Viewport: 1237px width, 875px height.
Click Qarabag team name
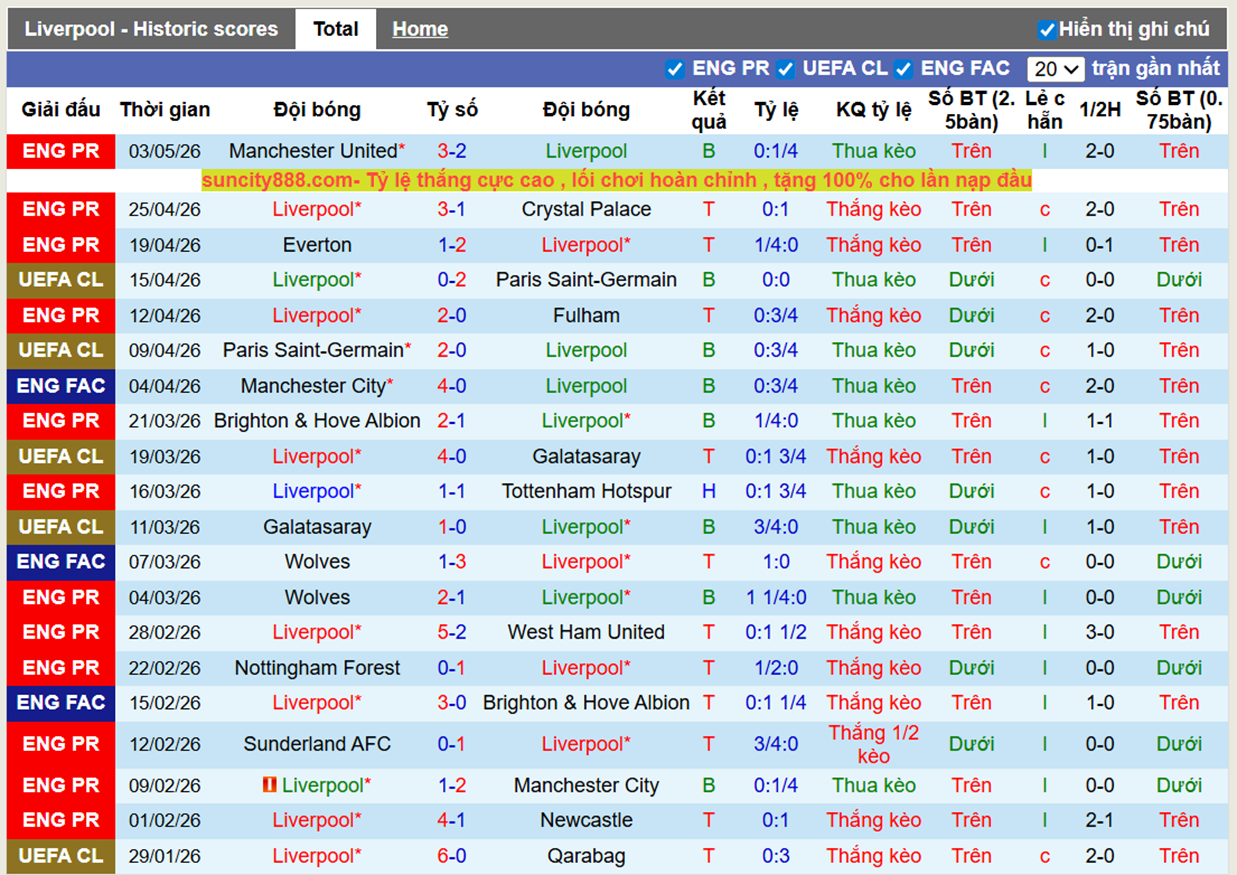click(586, 856)
